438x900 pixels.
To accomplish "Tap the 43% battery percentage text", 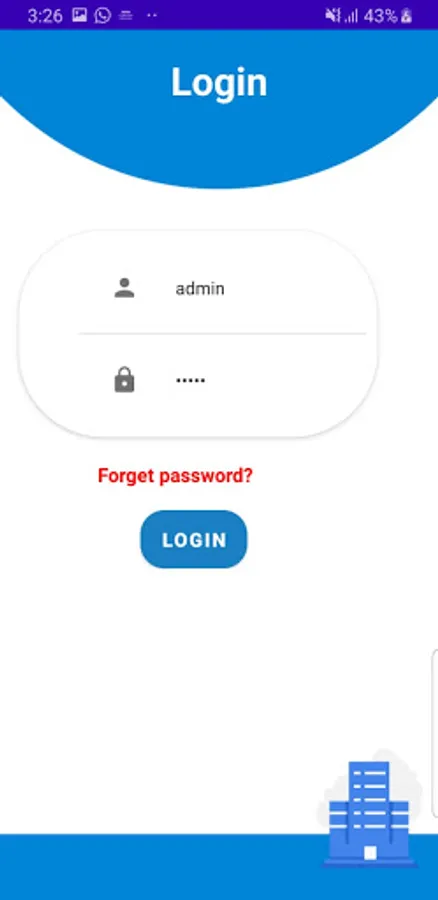I will tap(380, 15).
